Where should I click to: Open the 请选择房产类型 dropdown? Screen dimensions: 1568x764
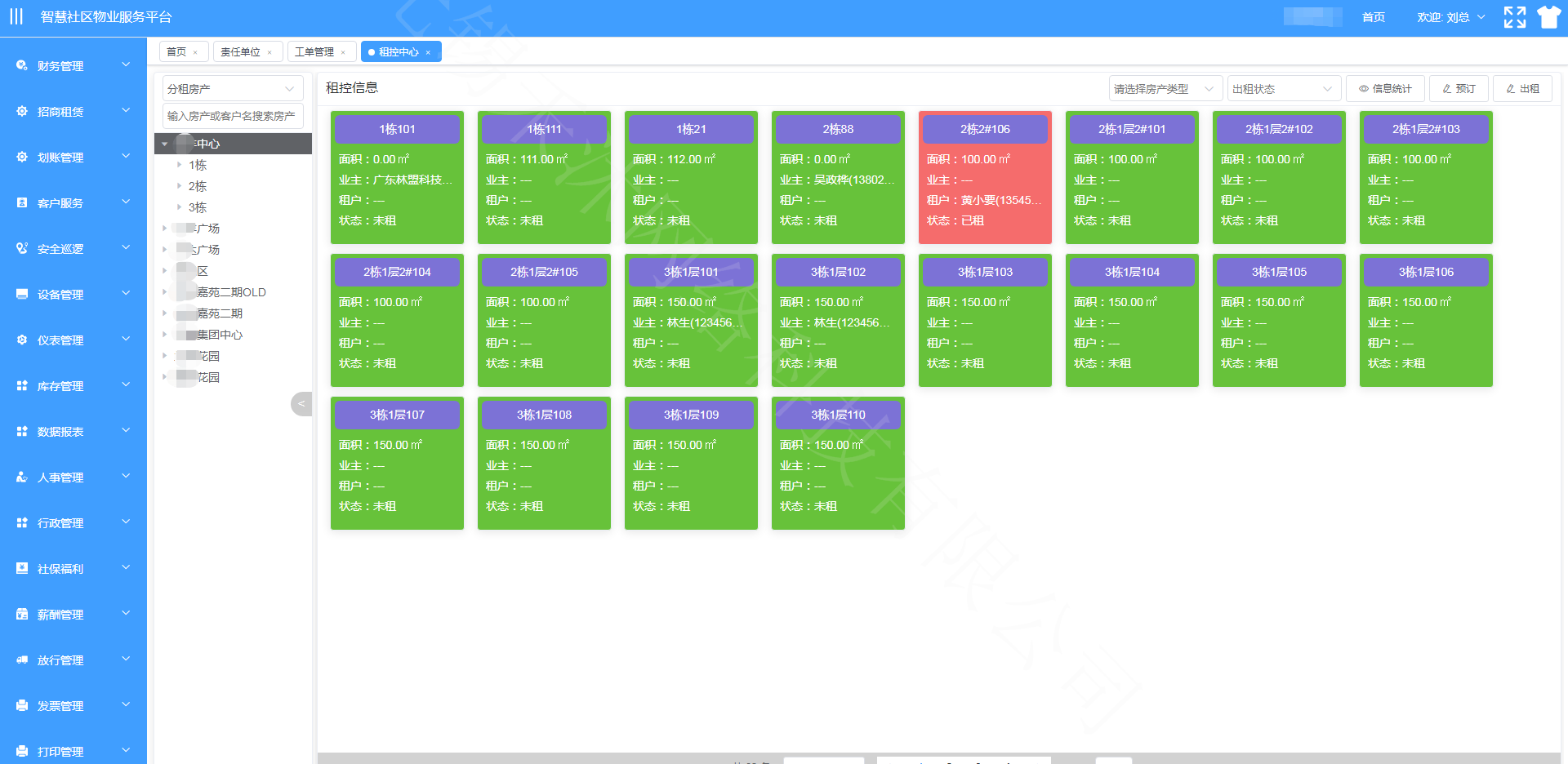(1165, 88)
